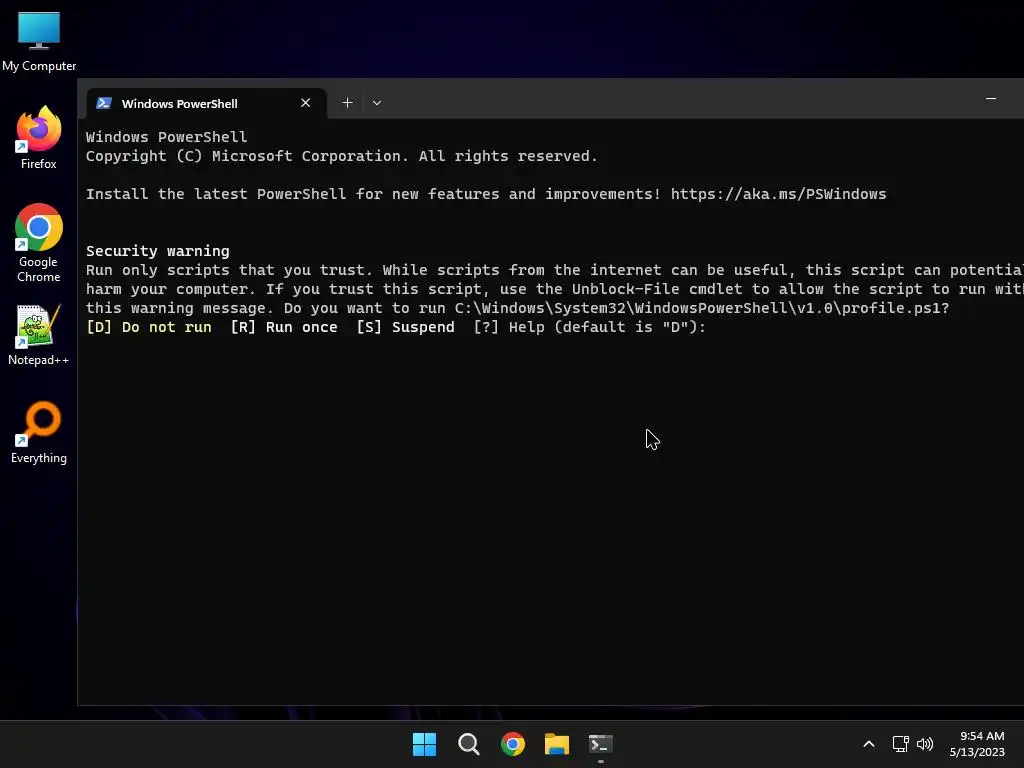Open Google Chrome desktop shortcut
This screenshot has height=768, width=1024.
tap(39, 243)
